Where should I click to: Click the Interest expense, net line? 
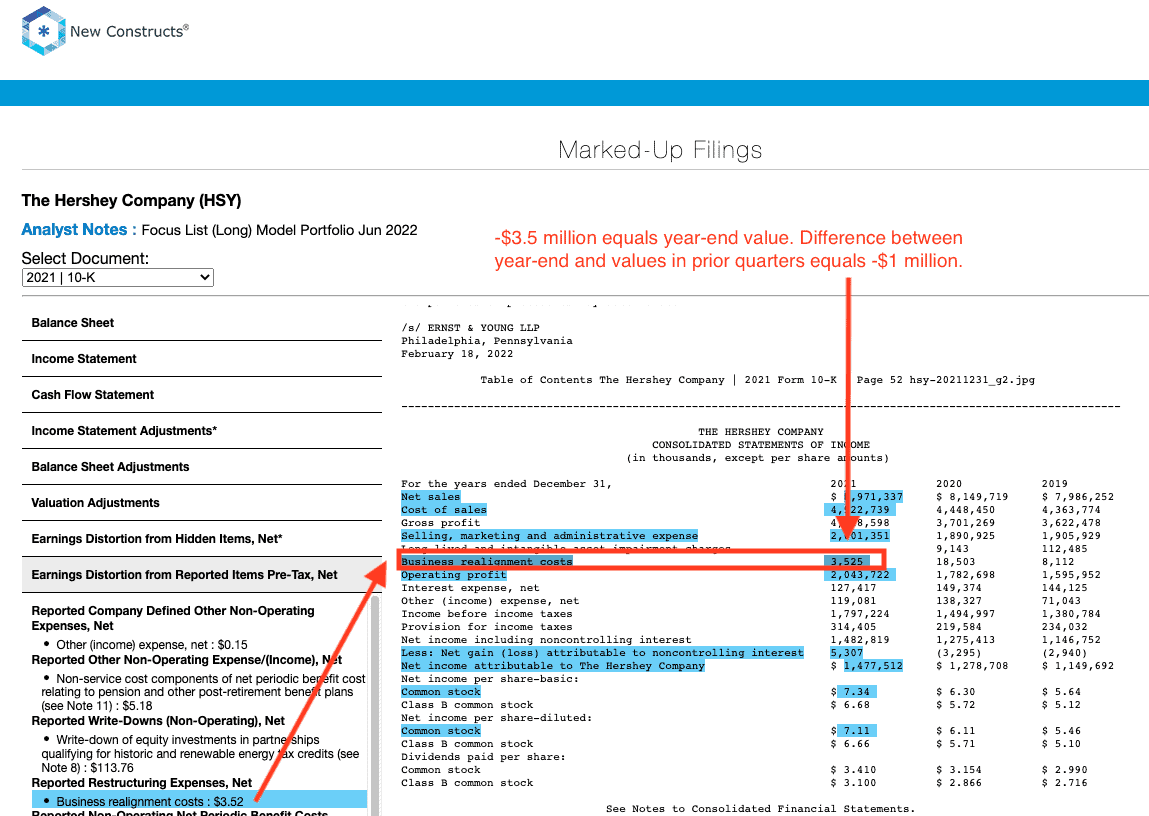pos(470,587)
